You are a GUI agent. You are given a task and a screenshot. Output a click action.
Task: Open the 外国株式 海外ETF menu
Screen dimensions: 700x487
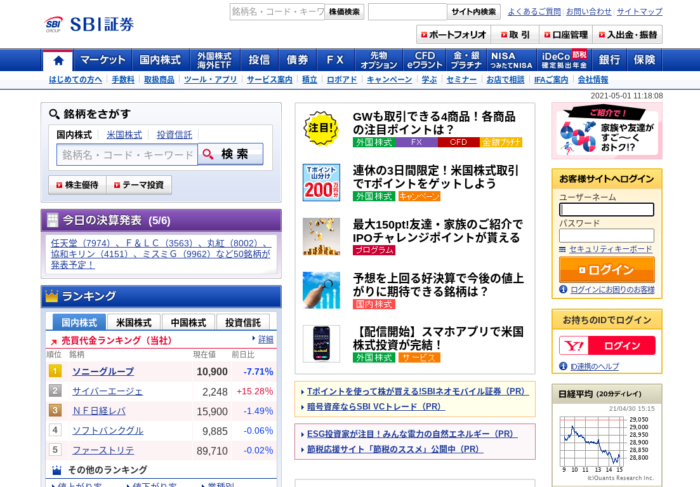(214, 60)
